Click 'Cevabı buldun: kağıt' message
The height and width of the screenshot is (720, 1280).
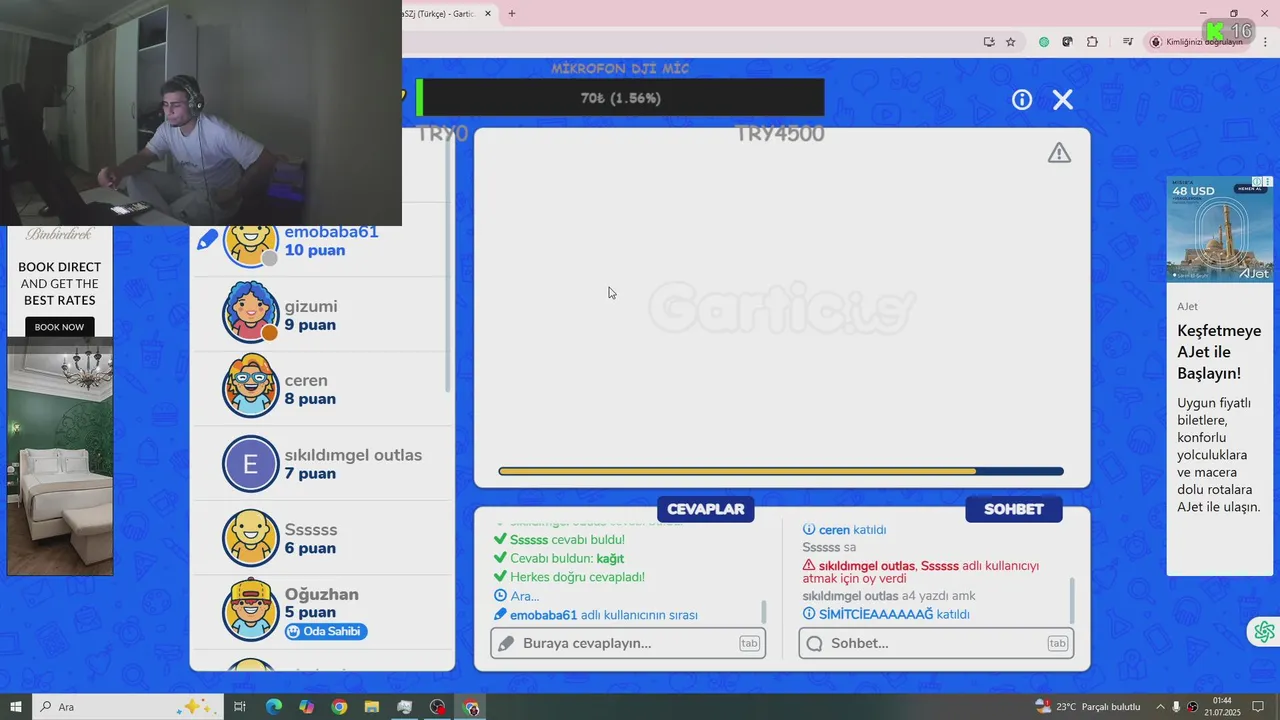point(559,558)
